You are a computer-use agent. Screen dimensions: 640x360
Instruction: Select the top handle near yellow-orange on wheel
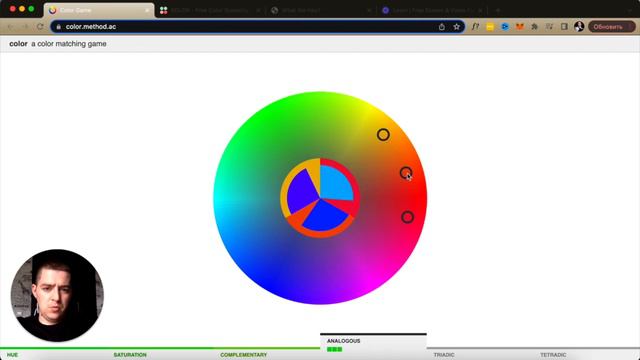tap(383, 135)
